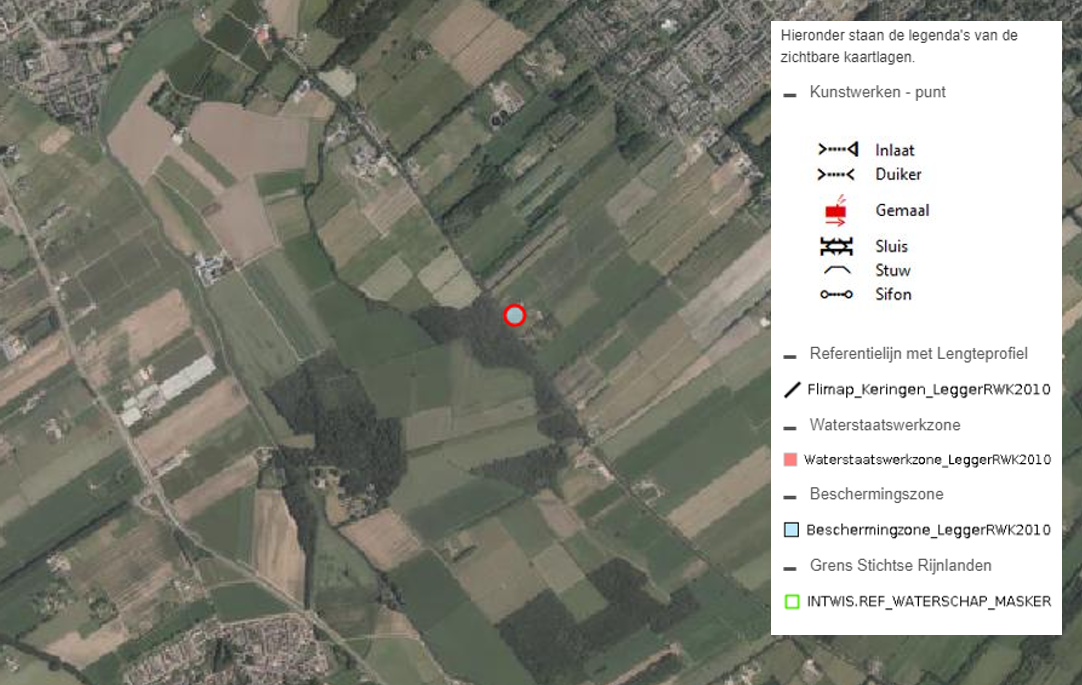Click the Stuw arc symbol

pyautogui.click(x=837, y=270)
